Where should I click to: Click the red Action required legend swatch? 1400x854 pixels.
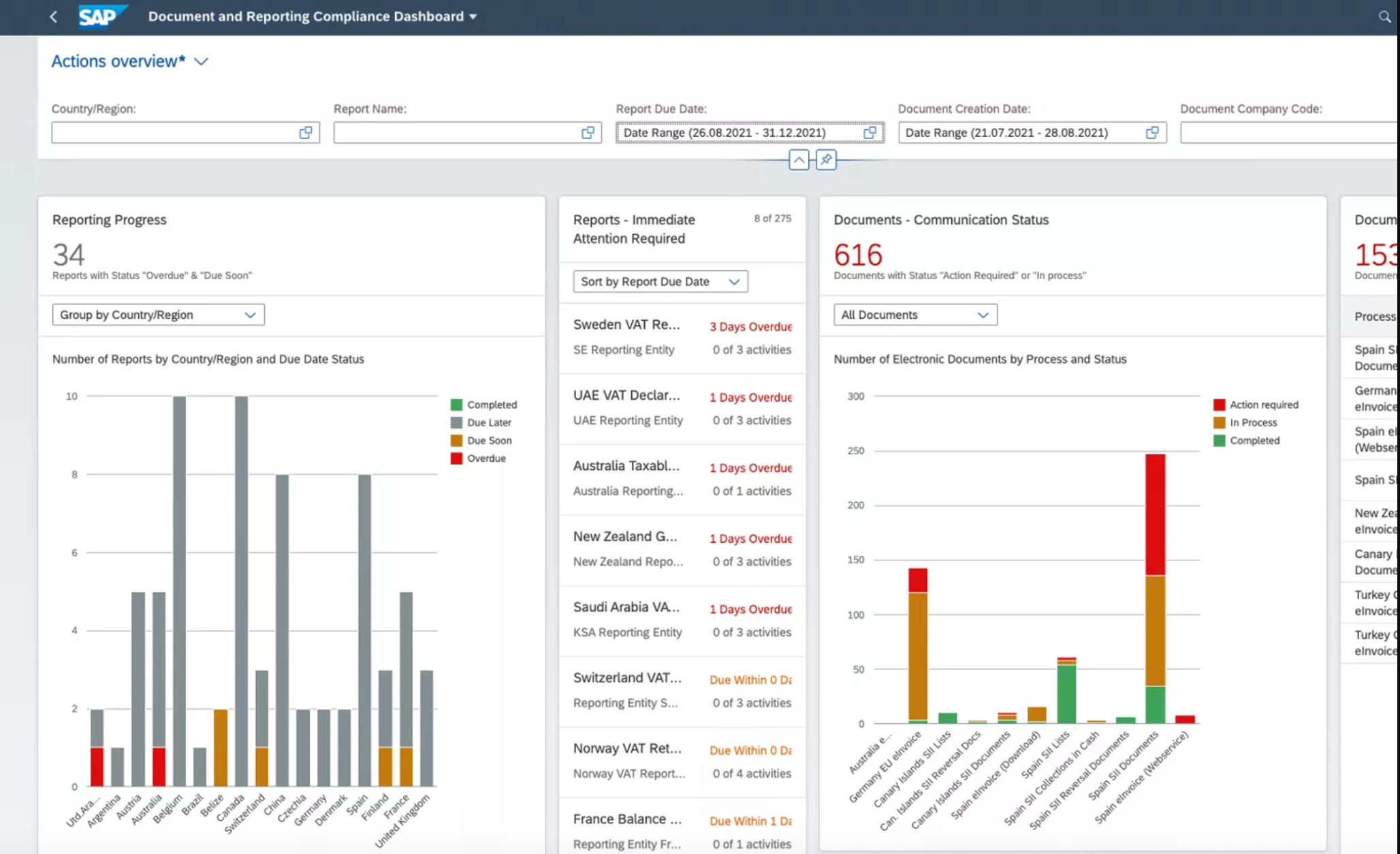tap(1219, 405)
